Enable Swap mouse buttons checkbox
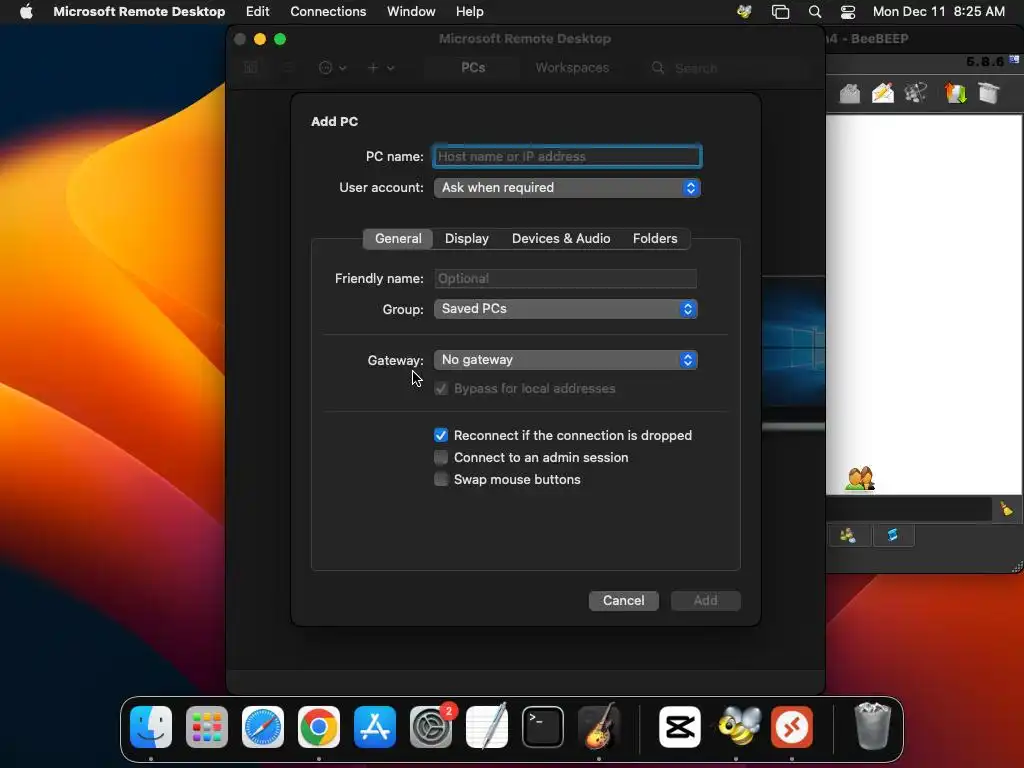 (x=441, y=479)
